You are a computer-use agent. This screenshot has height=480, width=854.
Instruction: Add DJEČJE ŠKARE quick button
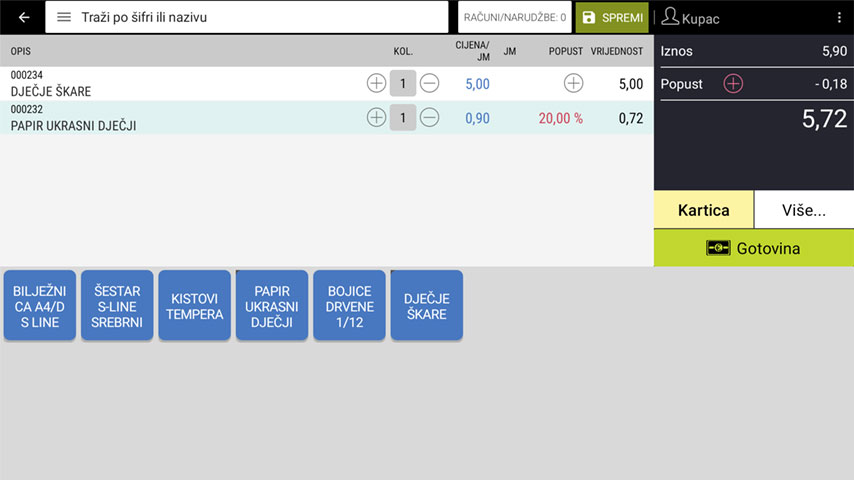[x=426, y=306]
